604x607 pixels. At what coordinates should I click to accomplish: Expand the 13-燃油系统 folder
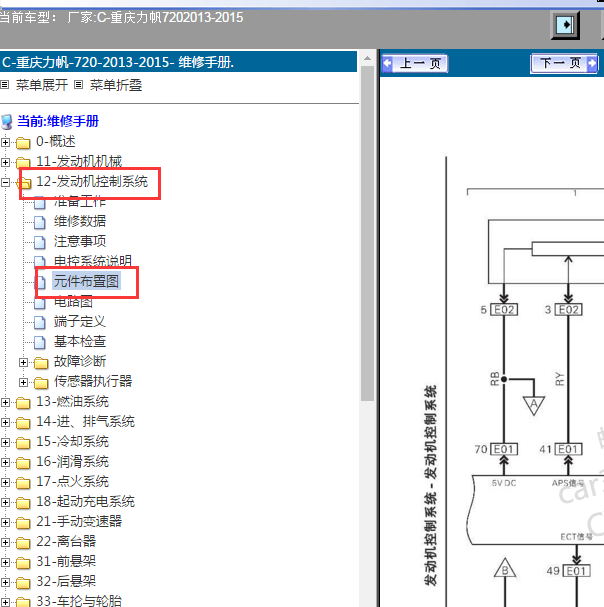[x=5, y=403]
